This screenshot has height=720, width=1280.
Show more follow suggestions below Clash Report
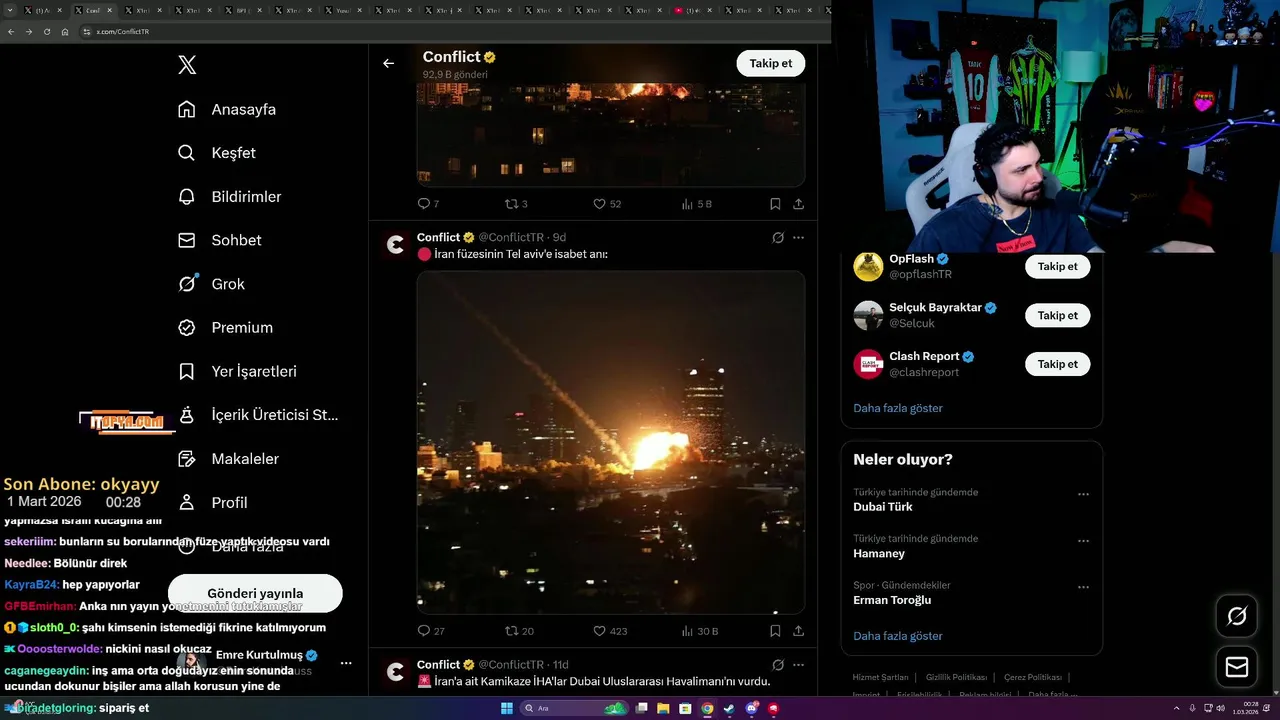click(898, 408)
